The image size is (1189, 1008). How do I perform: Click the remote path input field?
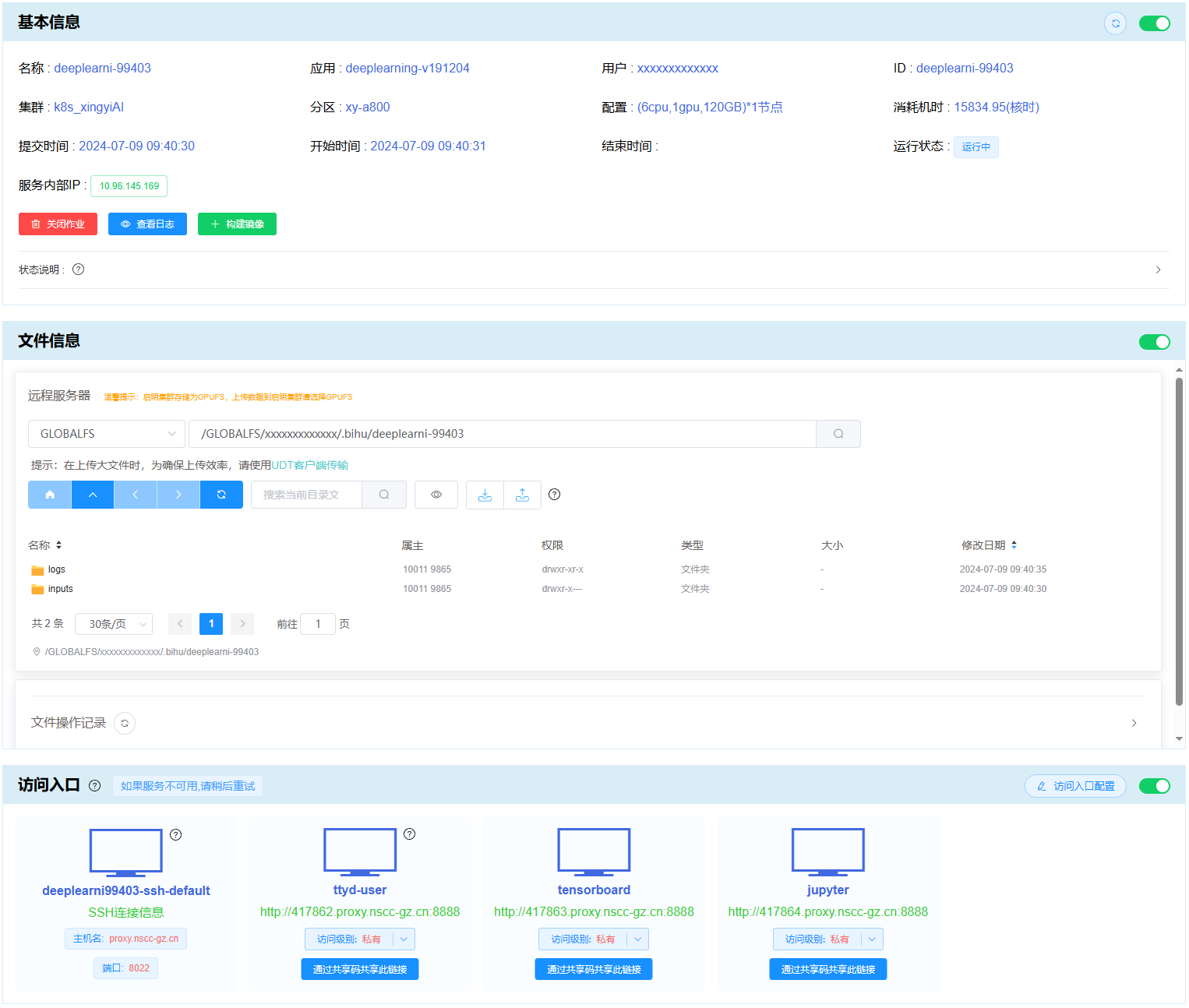point(503,434)
